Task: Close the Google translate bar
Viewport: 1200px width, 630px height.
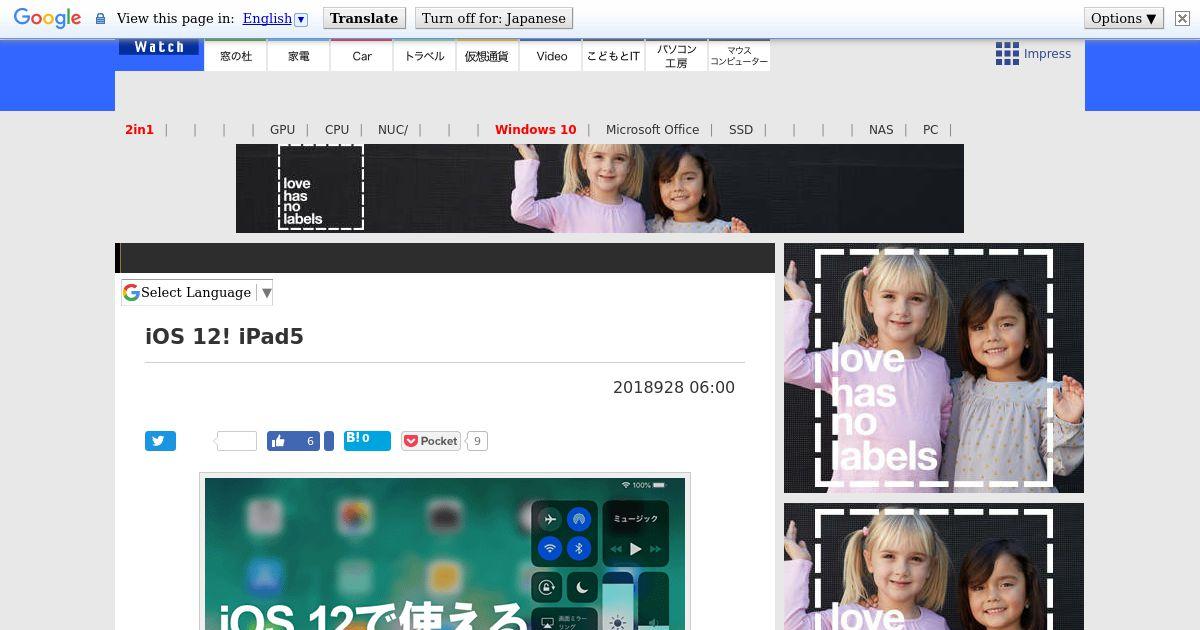Action: coord(1182,19)
